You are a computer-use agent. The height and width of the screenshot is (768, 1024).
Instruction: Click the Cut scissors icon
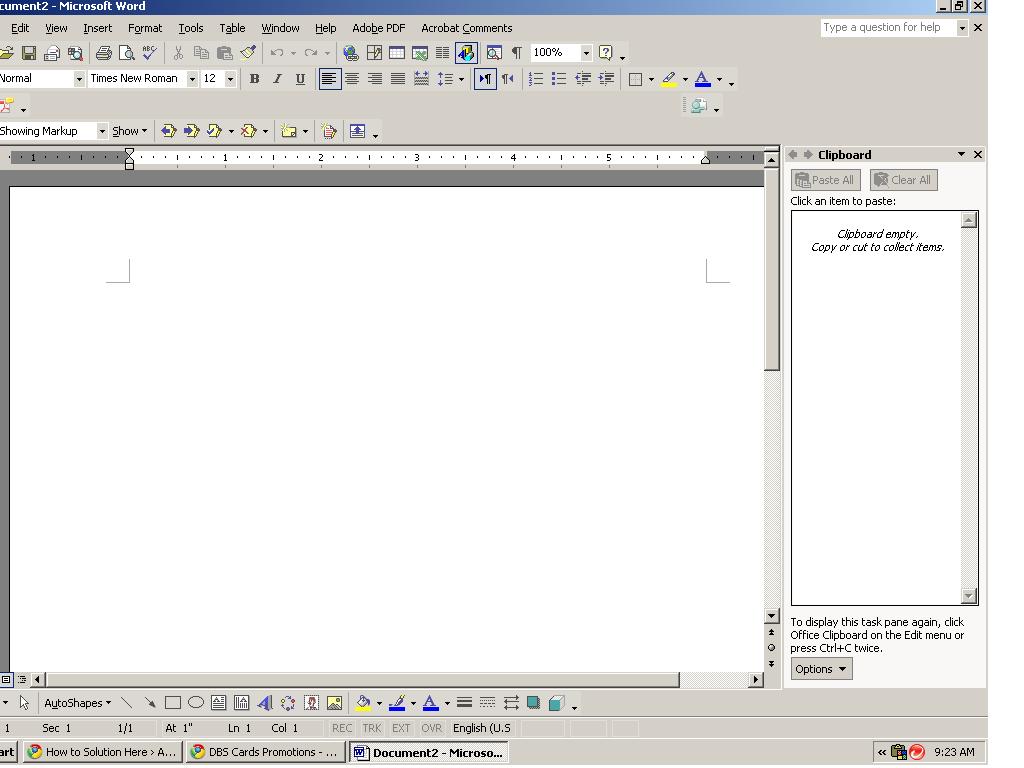point(178,53)
